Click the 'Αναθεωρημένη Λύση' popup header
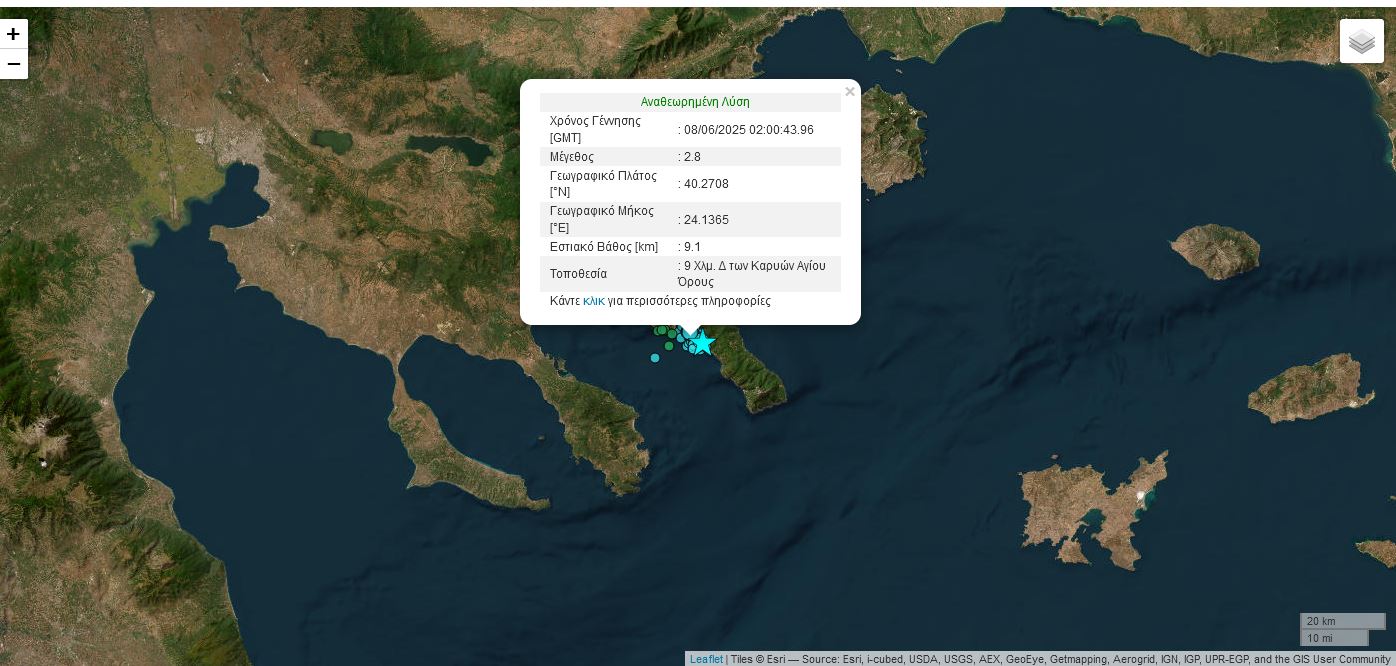1396x666 pixels. pyautogui.click(x=694, y=102)
